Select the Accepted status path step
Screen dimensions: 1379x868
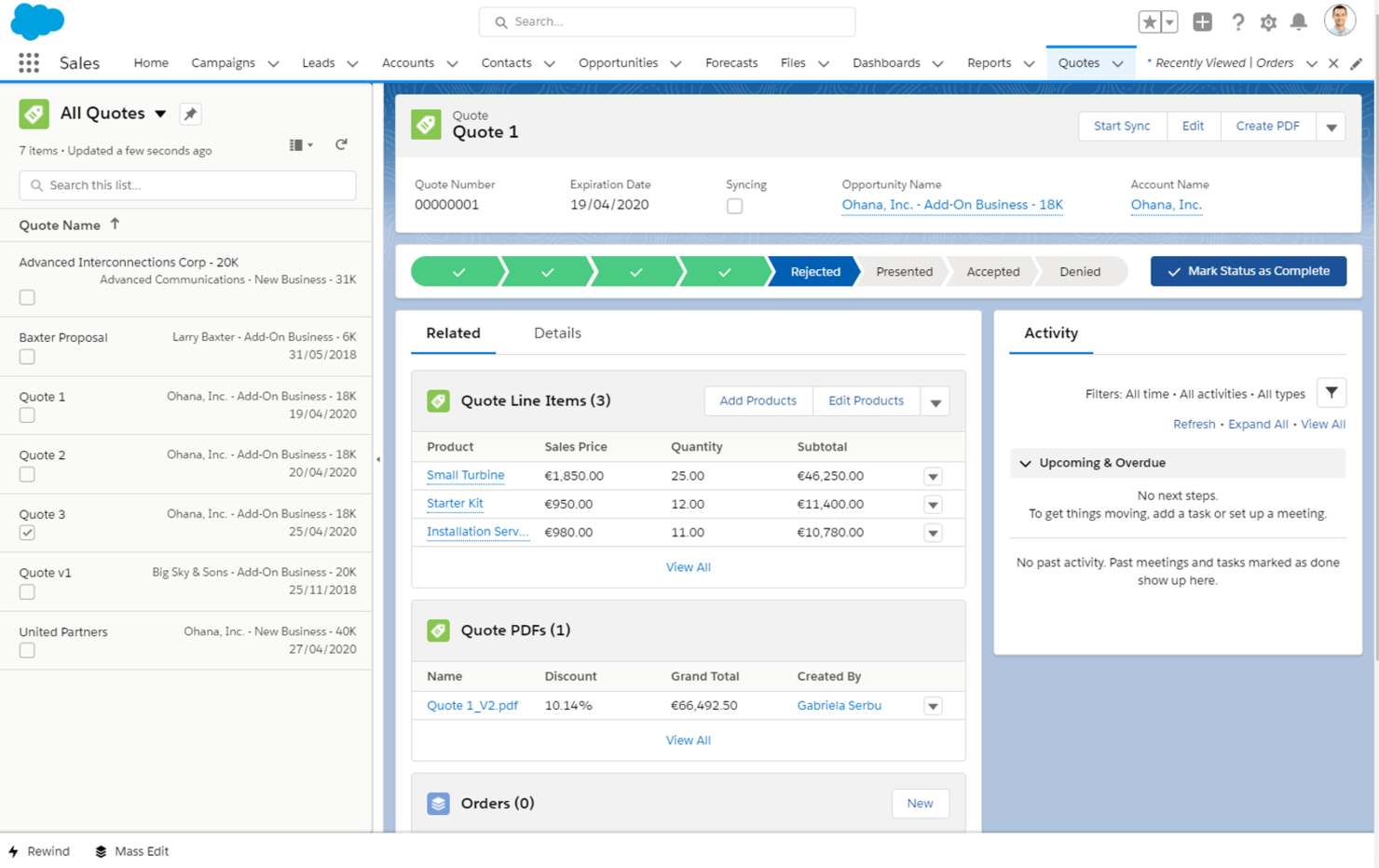[992, 271]
